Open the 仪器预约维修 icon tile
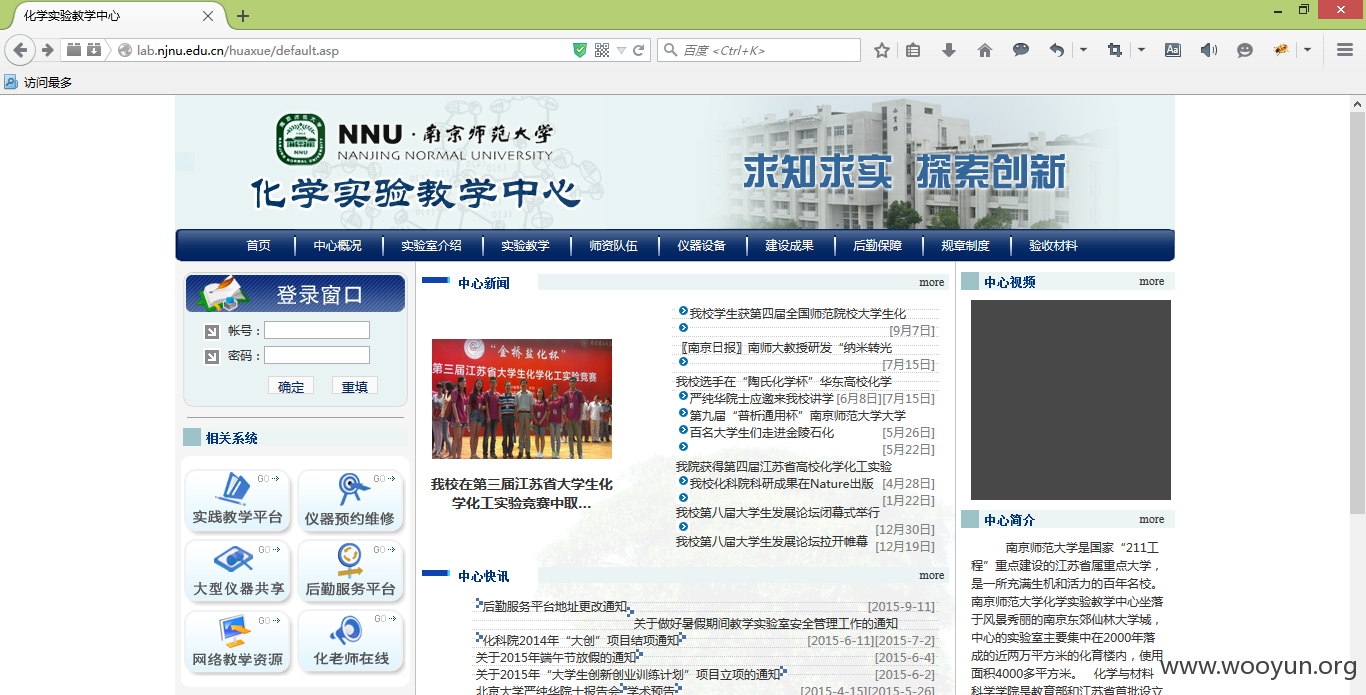The image size is (1366, 695). [350, 501]
